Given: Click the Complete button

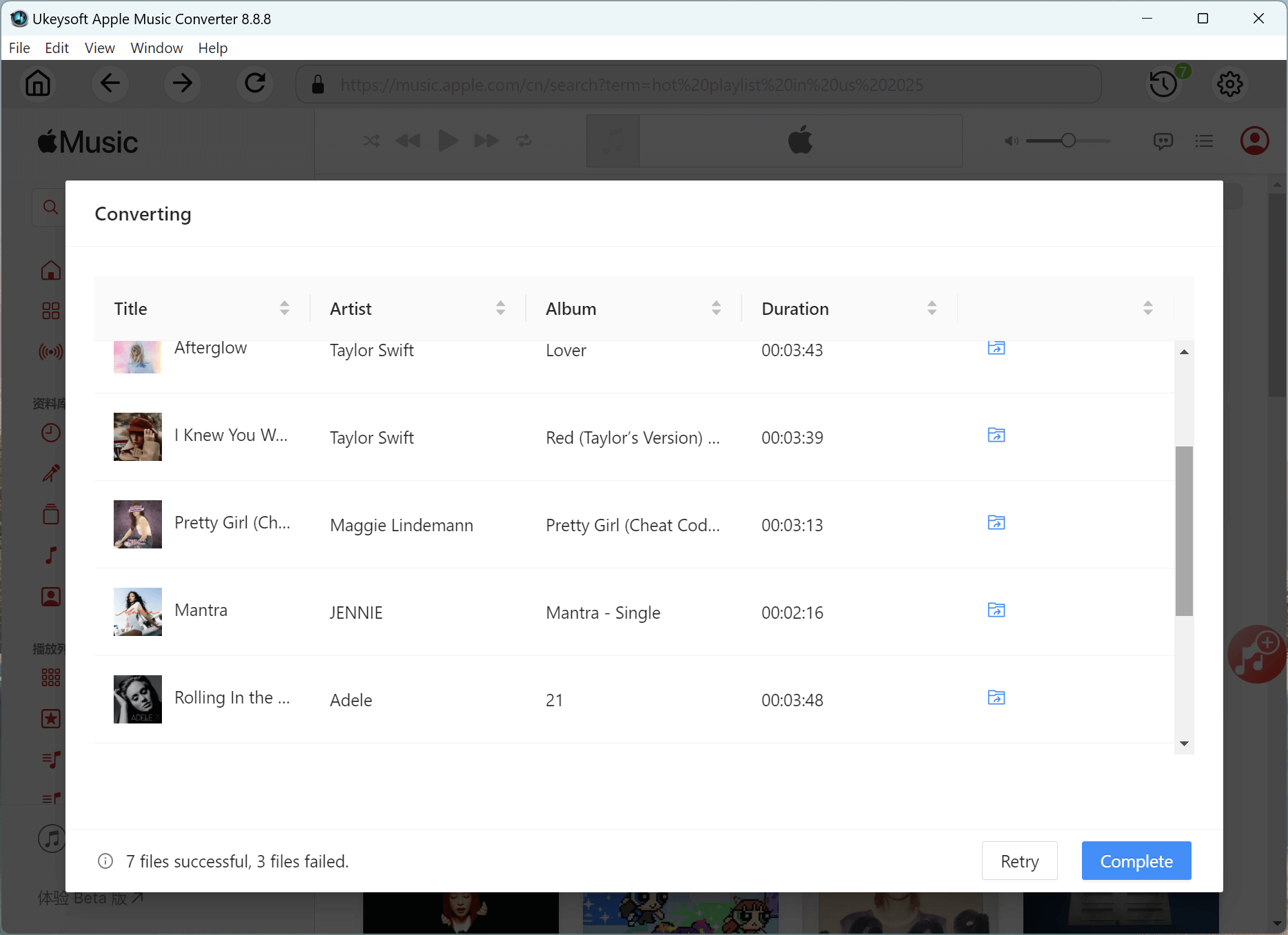Looking at the screenshot, I should pyautogui.click(x=1136, y=861).
